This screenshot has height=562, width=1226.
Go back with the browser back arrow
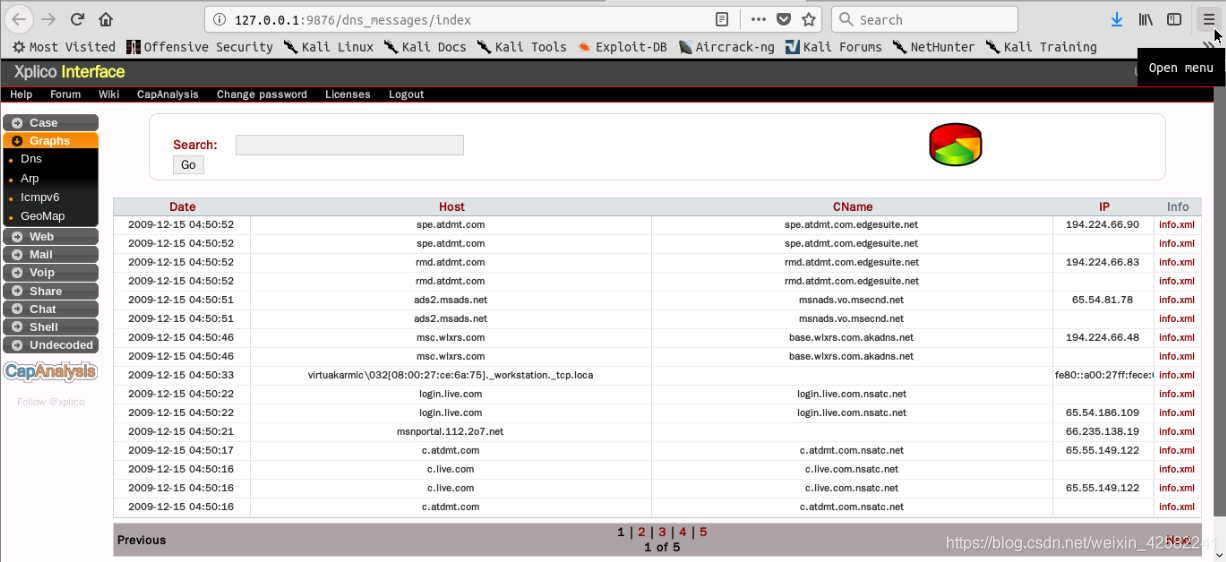[x=19, y=19]
